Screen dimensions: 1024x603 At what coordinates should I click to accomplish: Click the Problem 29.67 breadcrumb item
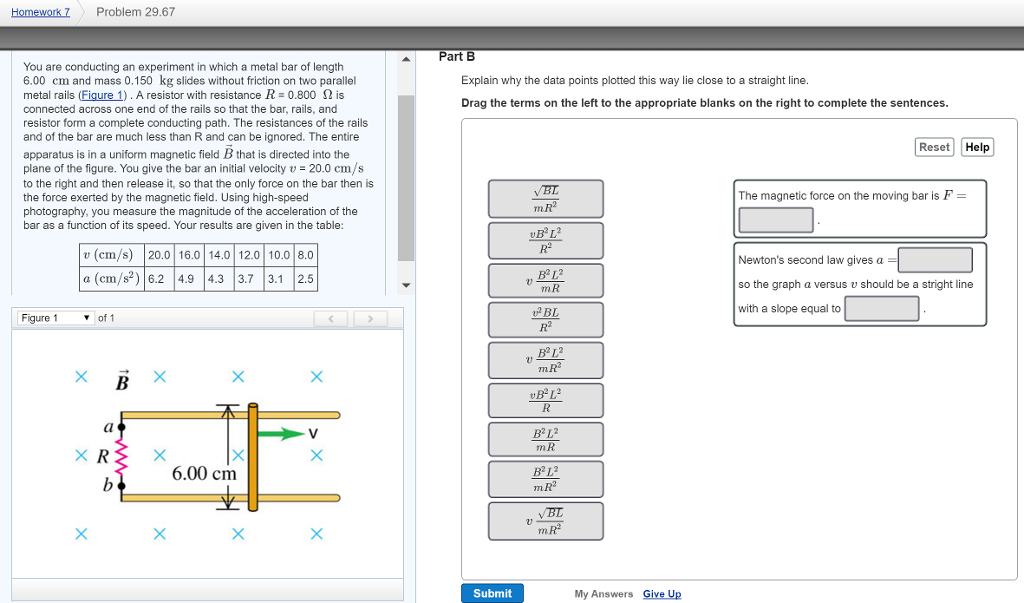point(136,11)
